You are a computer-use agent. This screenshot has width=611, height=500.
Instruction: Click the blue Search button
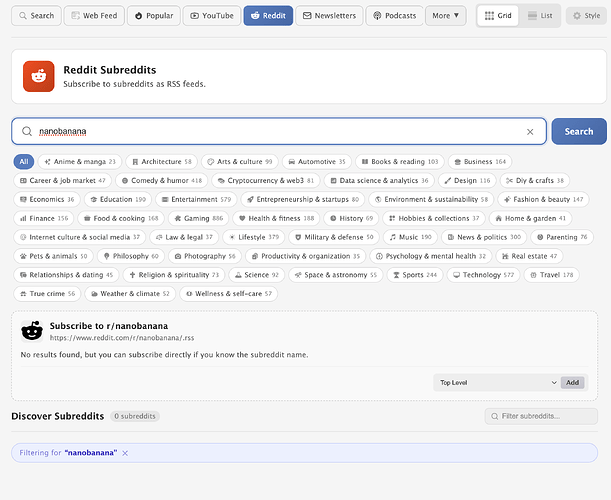point(579,131)
